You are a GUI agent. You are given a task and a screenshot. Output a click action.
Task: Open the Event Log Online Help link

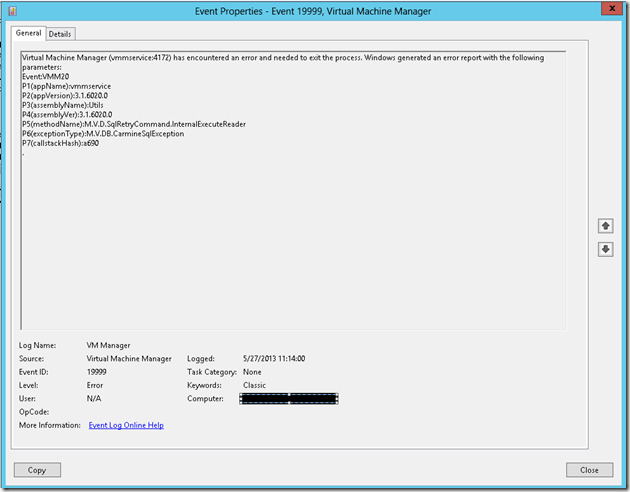click(x=126, y=425)
